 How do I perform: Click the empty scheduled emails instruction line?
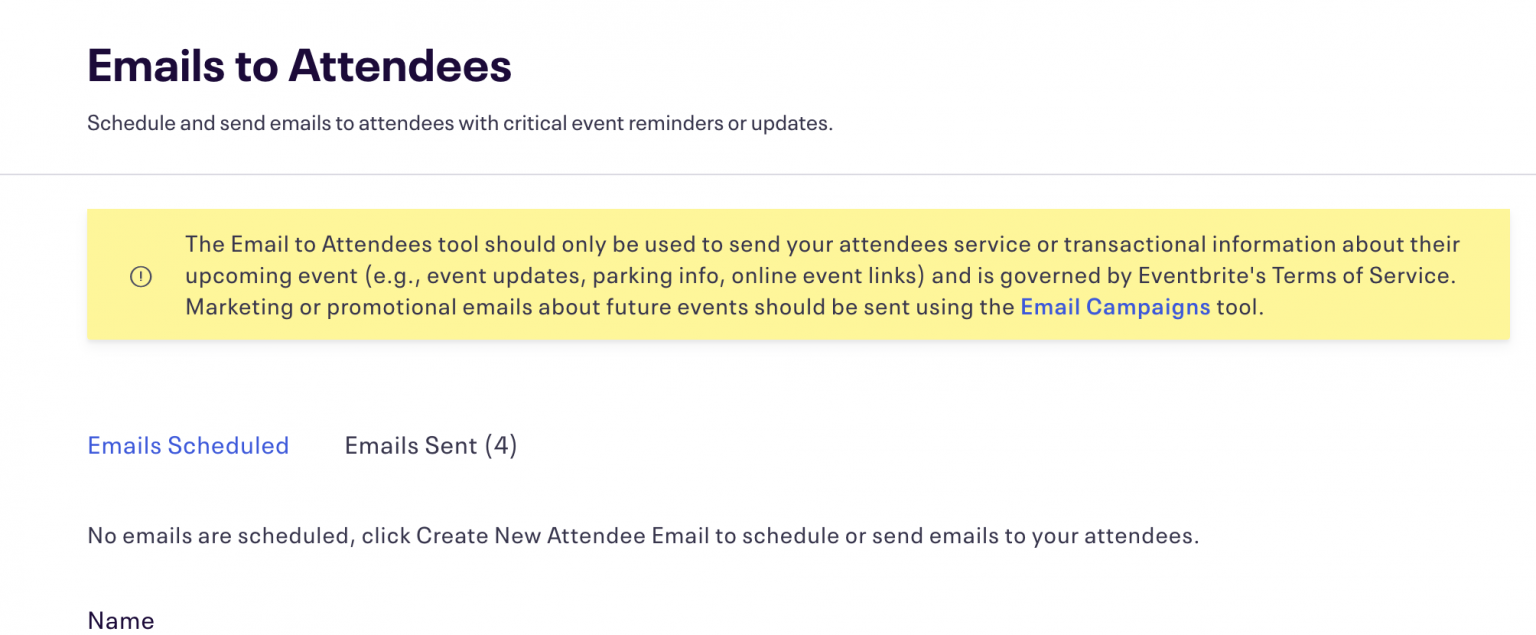click(642, 536)
